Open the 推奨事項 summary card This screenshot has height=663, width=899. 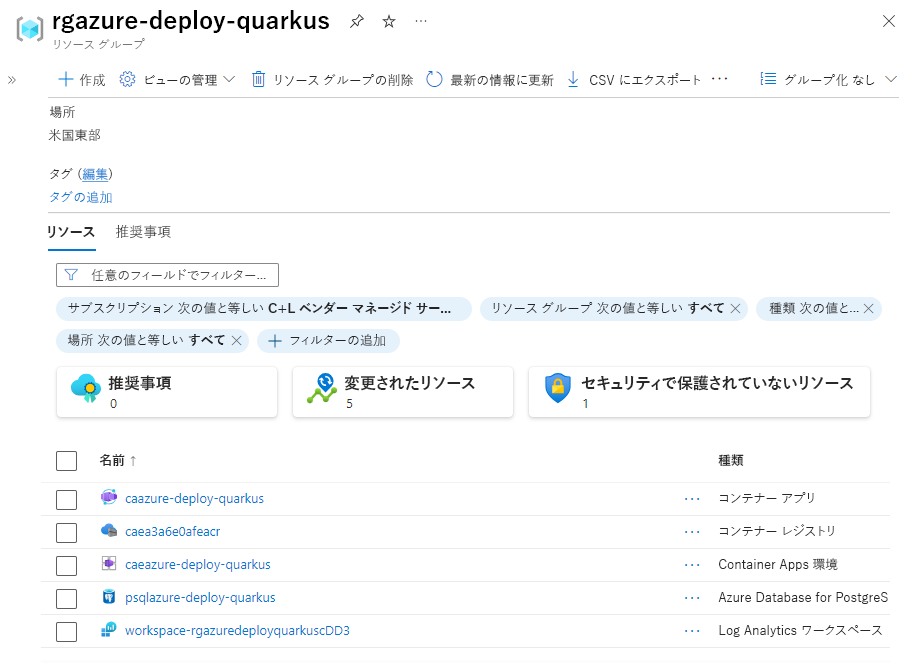pyautogui.click(x=167, y=392)
